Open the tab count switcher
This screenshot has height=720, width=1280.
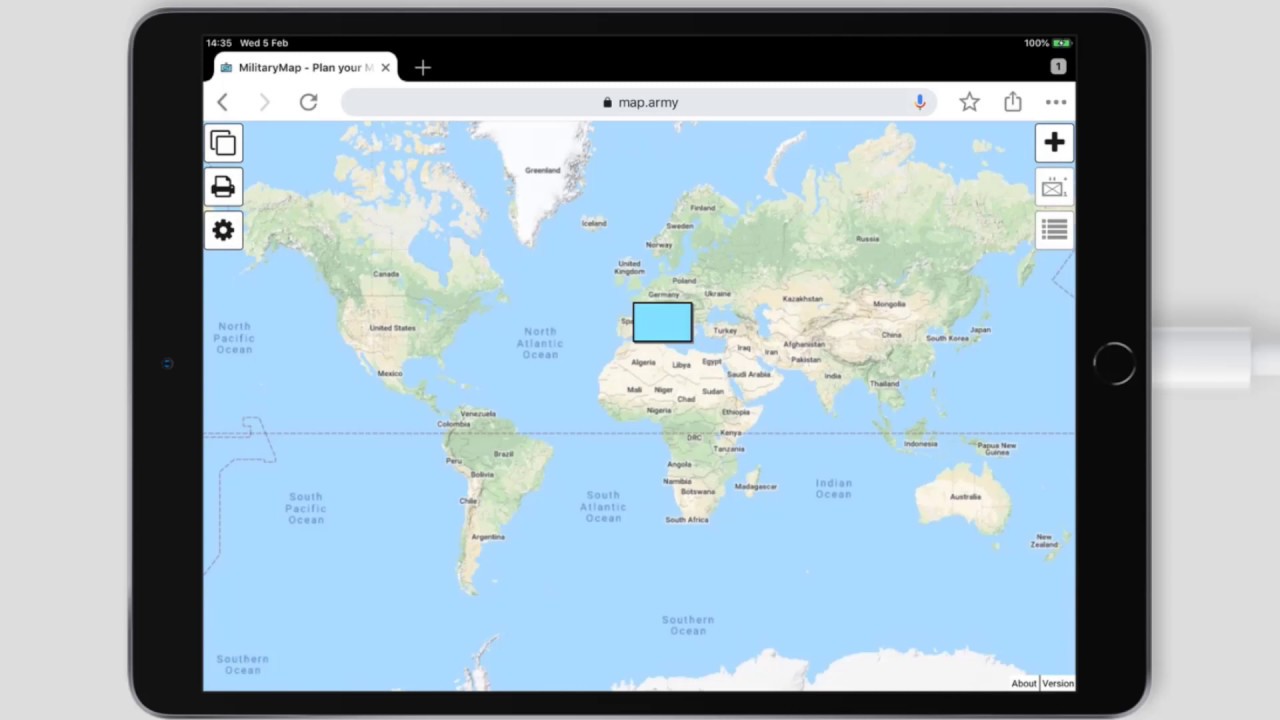(1058, 67)
